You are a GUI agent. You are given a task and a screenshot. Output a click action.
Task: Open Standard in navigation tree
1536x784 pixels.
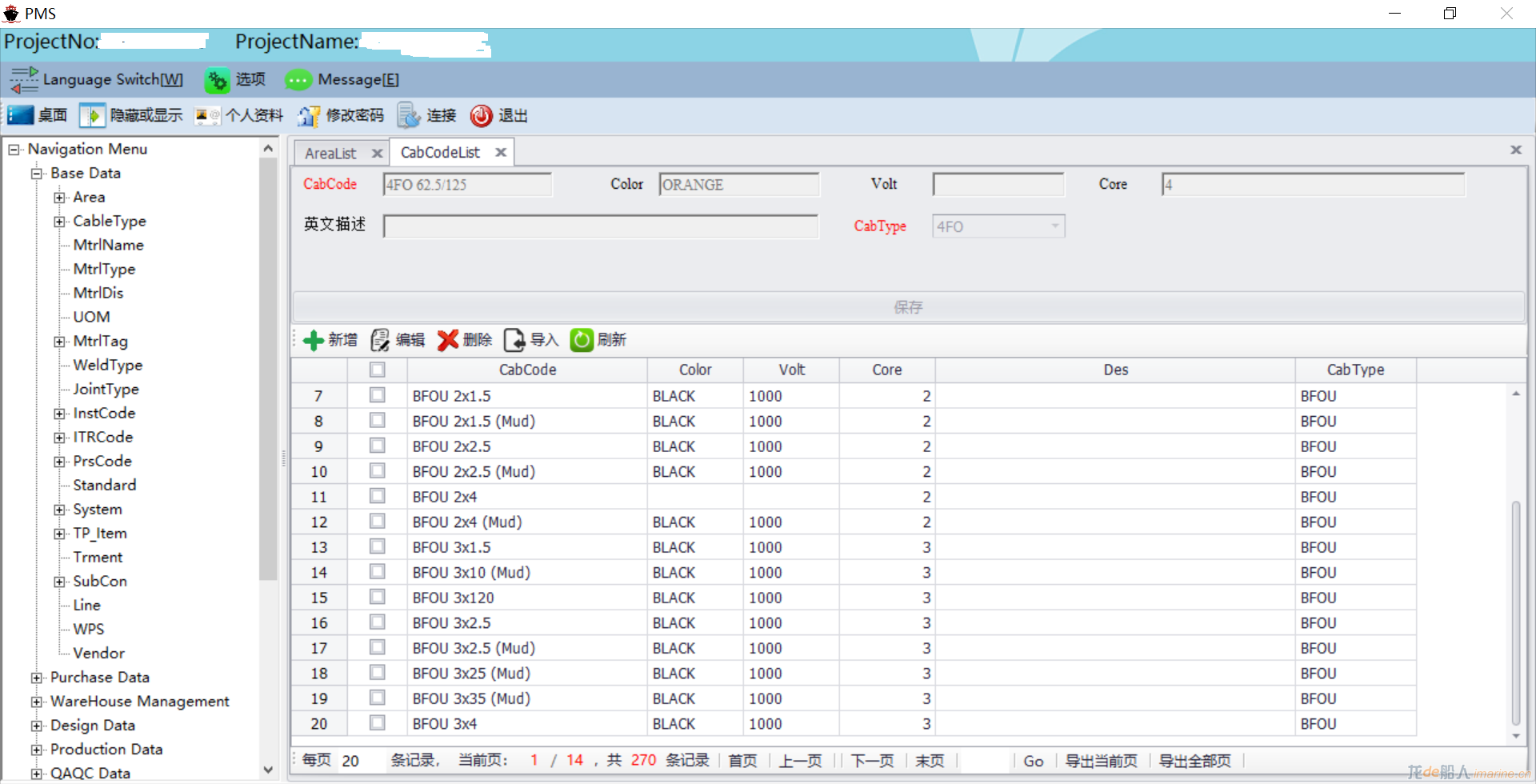(x=105, y=485)
